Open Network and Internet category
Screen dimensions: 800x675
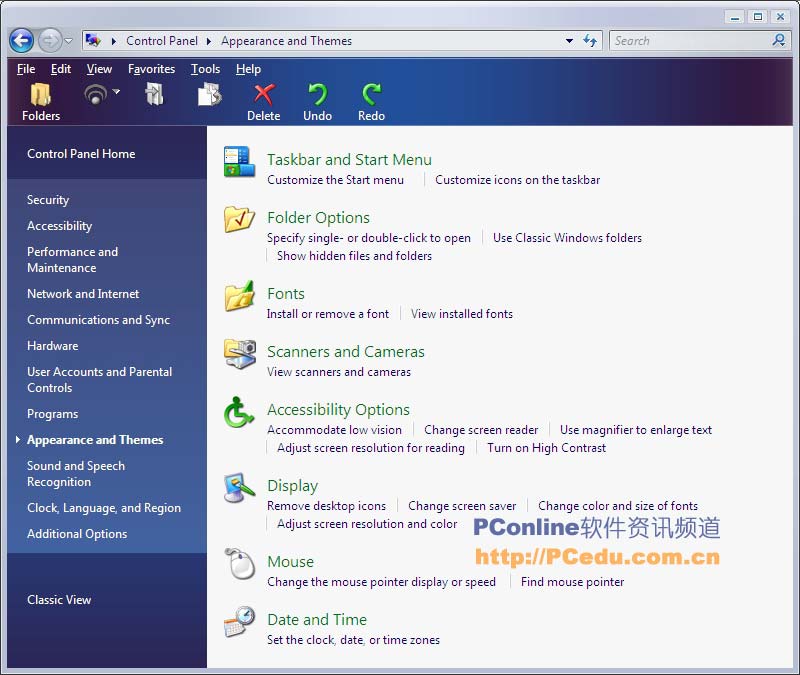(x=83, y=294)
